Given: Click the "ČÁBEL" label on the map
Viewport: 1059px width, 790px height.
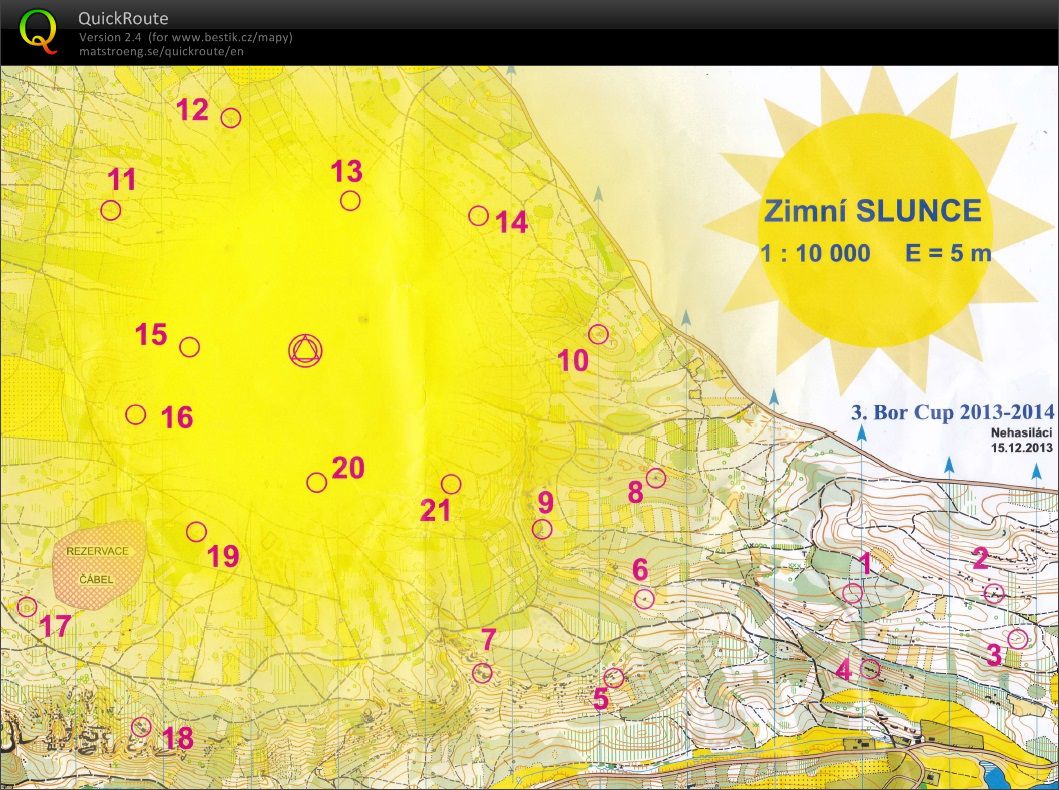Looking at the screenshot, I should tap(97, 579).
